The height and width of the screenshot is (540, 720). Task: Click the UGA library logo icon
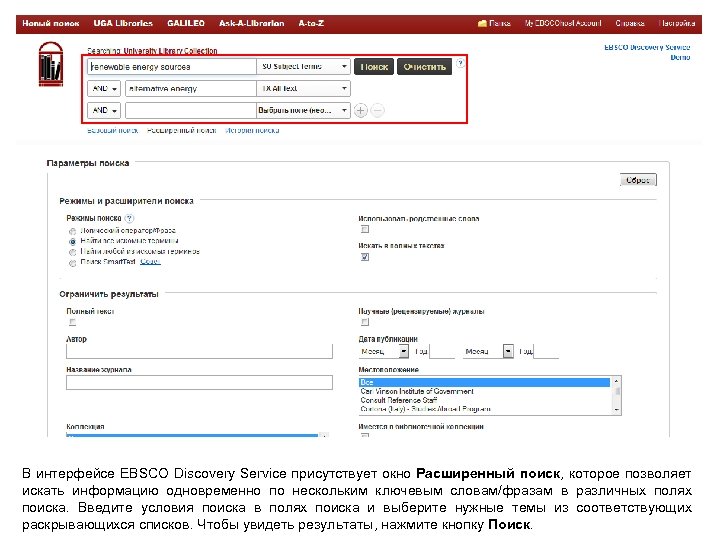click(x=51, y=64)
